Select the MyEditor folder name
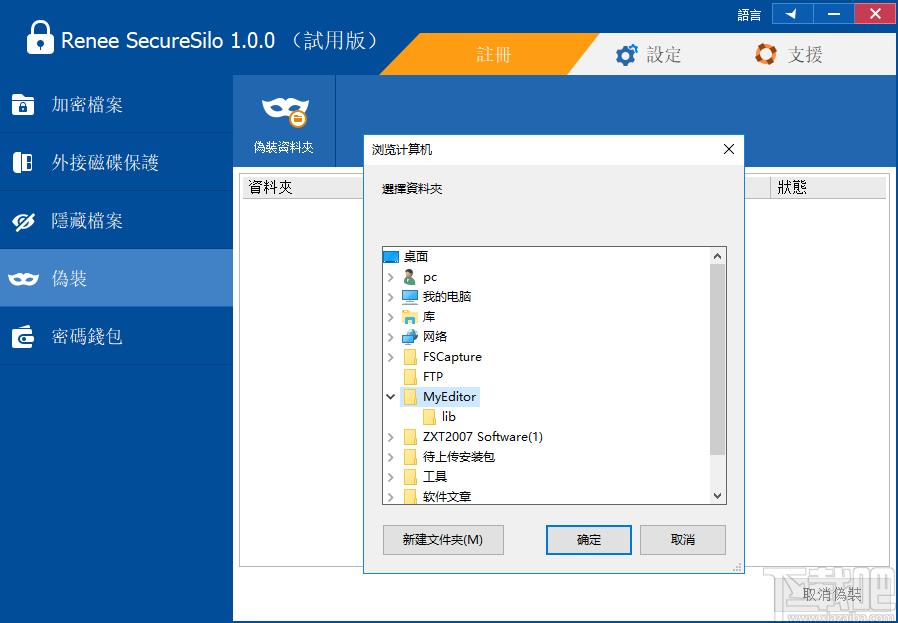Viewport: 898px width, 623px height. [450, 396]
